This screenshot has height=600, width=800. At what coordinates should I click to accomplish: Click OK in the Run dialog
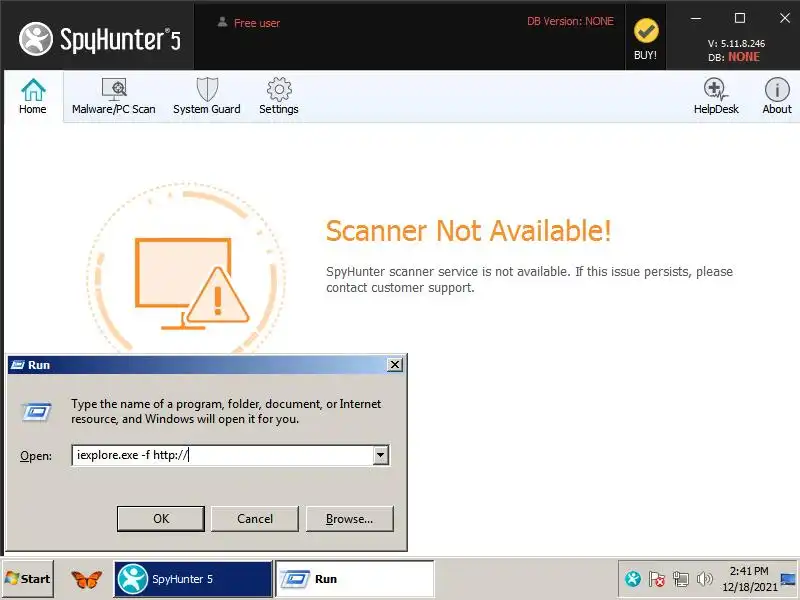pos(161,519)
